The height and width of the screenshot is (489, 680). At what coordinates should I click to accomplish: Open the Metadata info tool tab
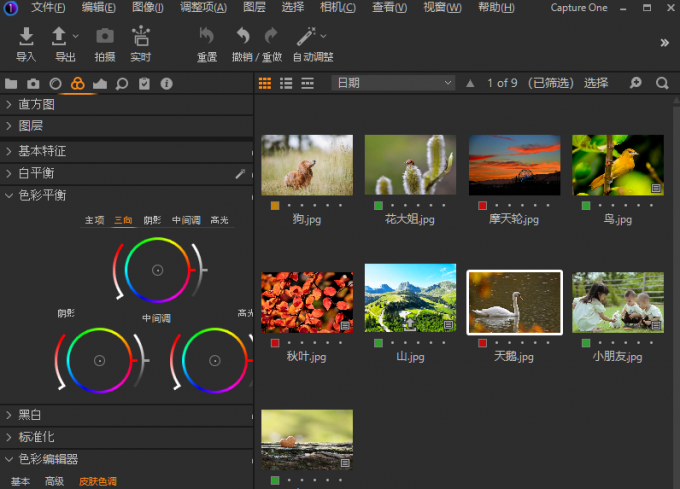(x=167, y=84)
